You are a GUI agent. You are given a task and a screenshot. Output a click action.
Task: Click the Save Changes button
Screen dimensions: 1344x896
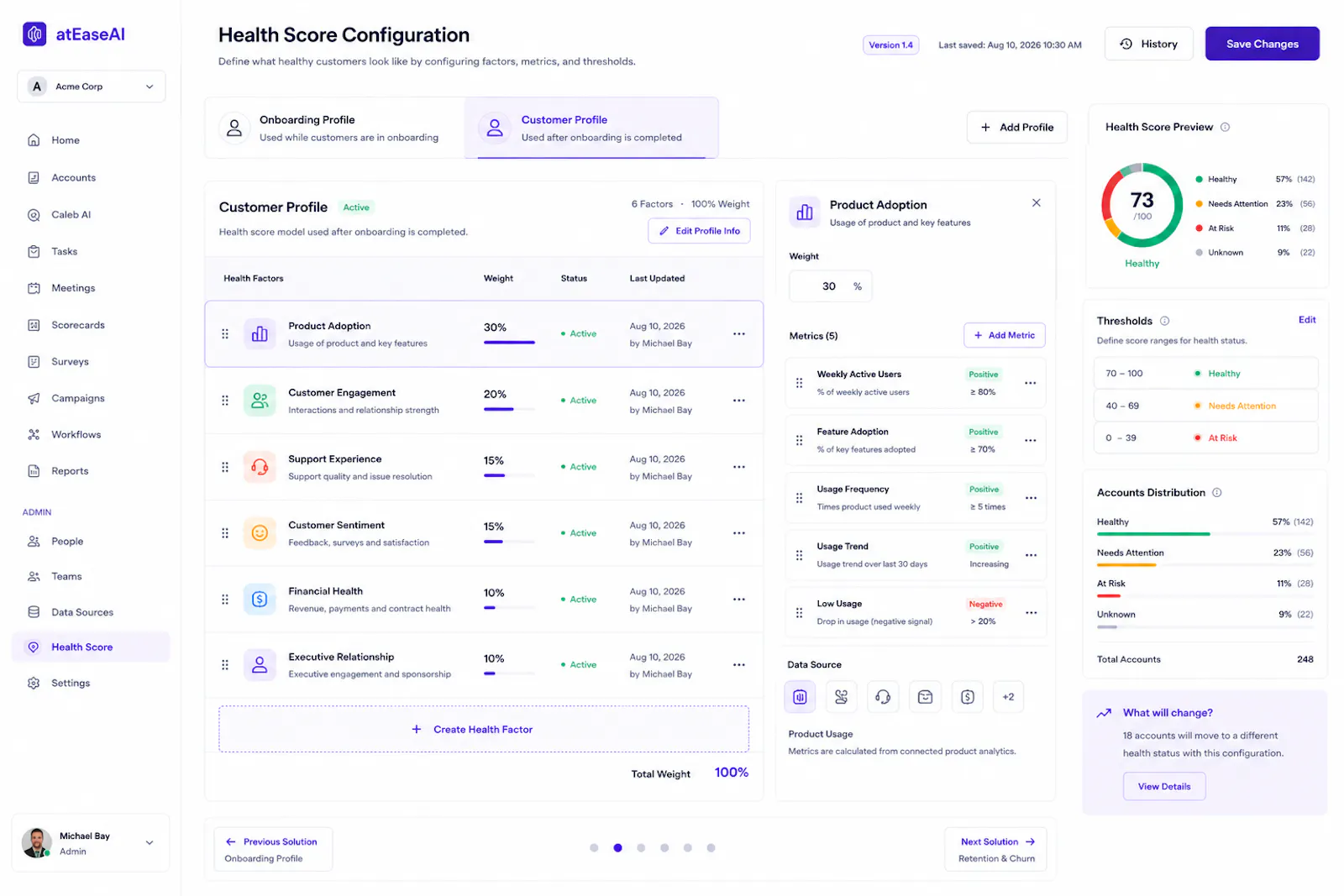(1262, 44)
